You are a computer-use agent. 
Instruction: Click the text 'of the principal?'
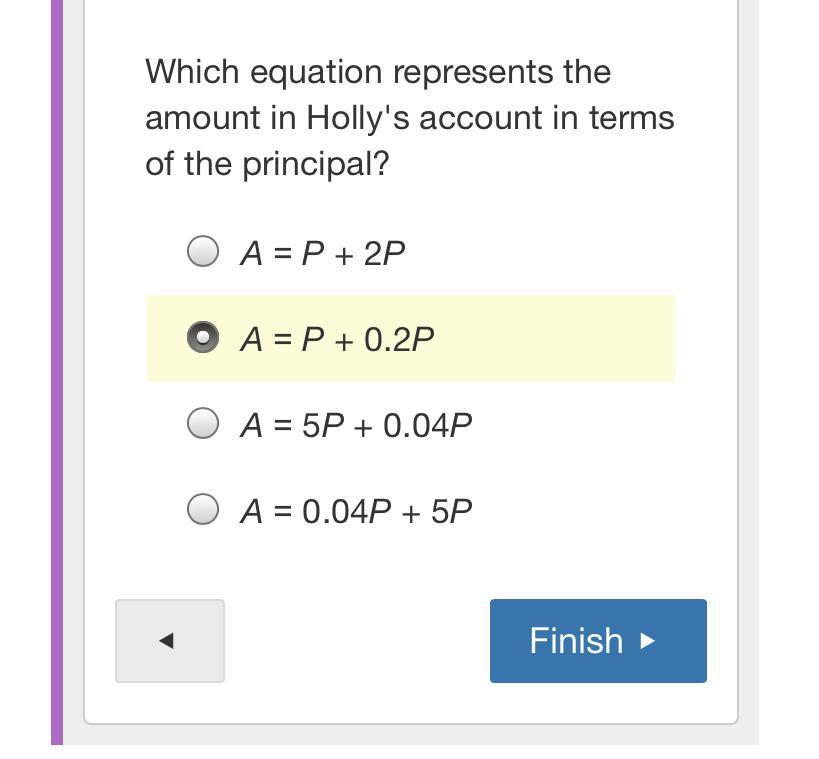coord(266,164)
